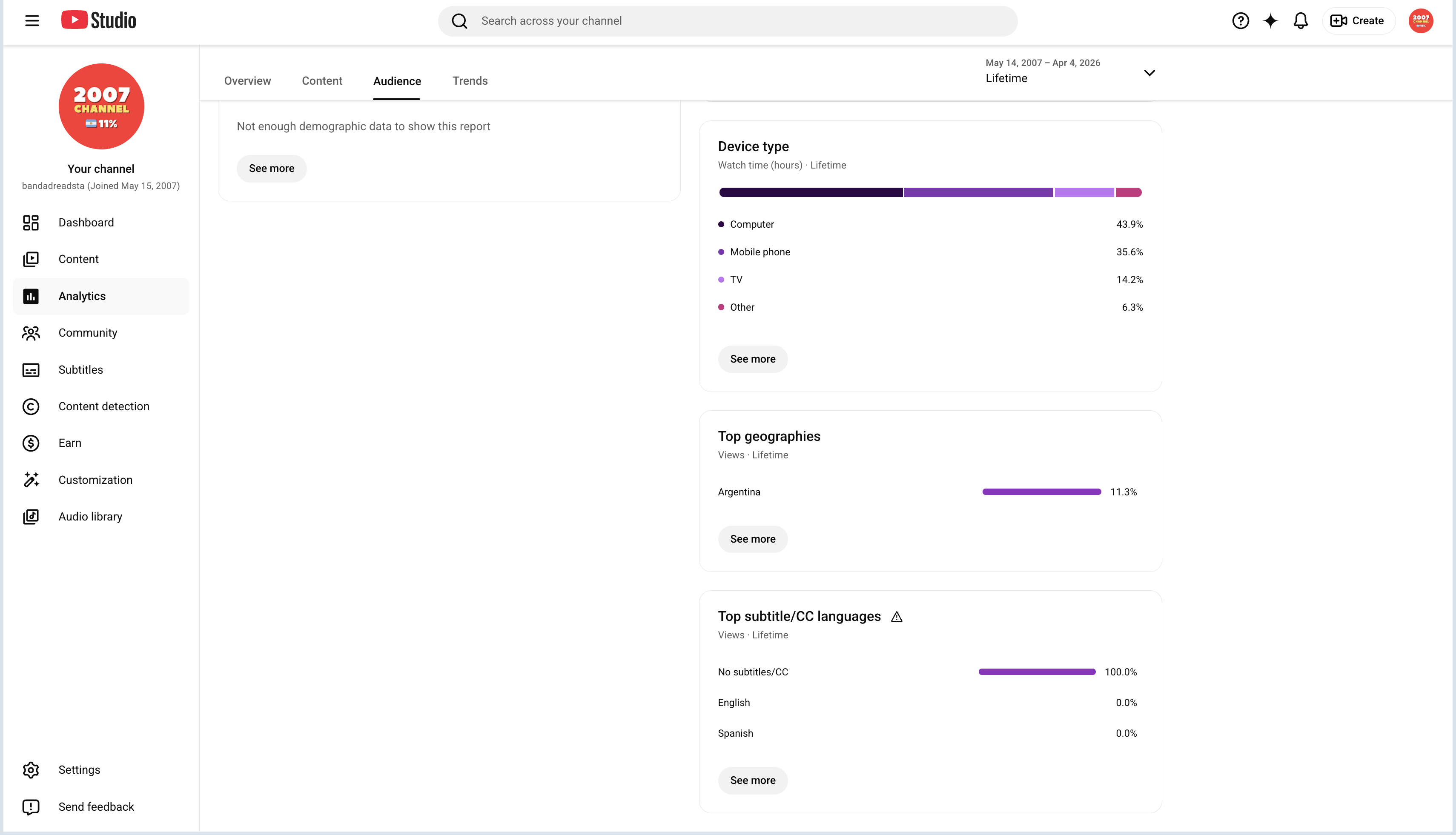Open the hamburger navigation menu
The height and width of the screenshot is (835, 1456).
point(32,21)
